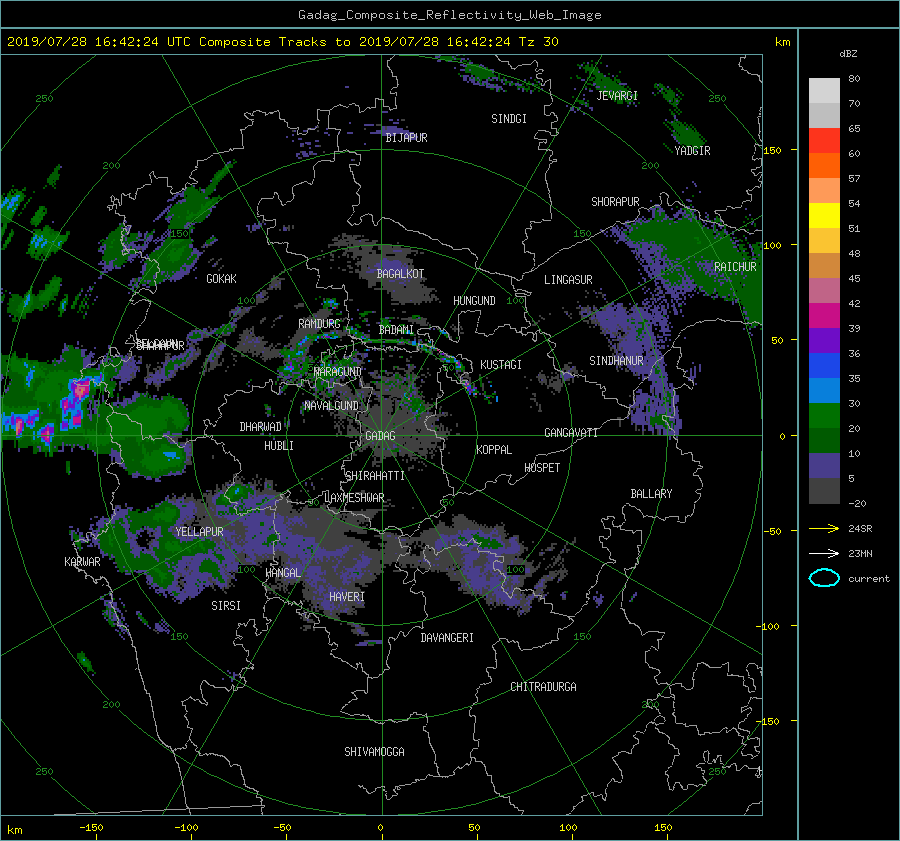Image resolution: width=900 pixels, height=841 pixels.
Task: Click the BAGALKOT label
Action: [400, 274]
